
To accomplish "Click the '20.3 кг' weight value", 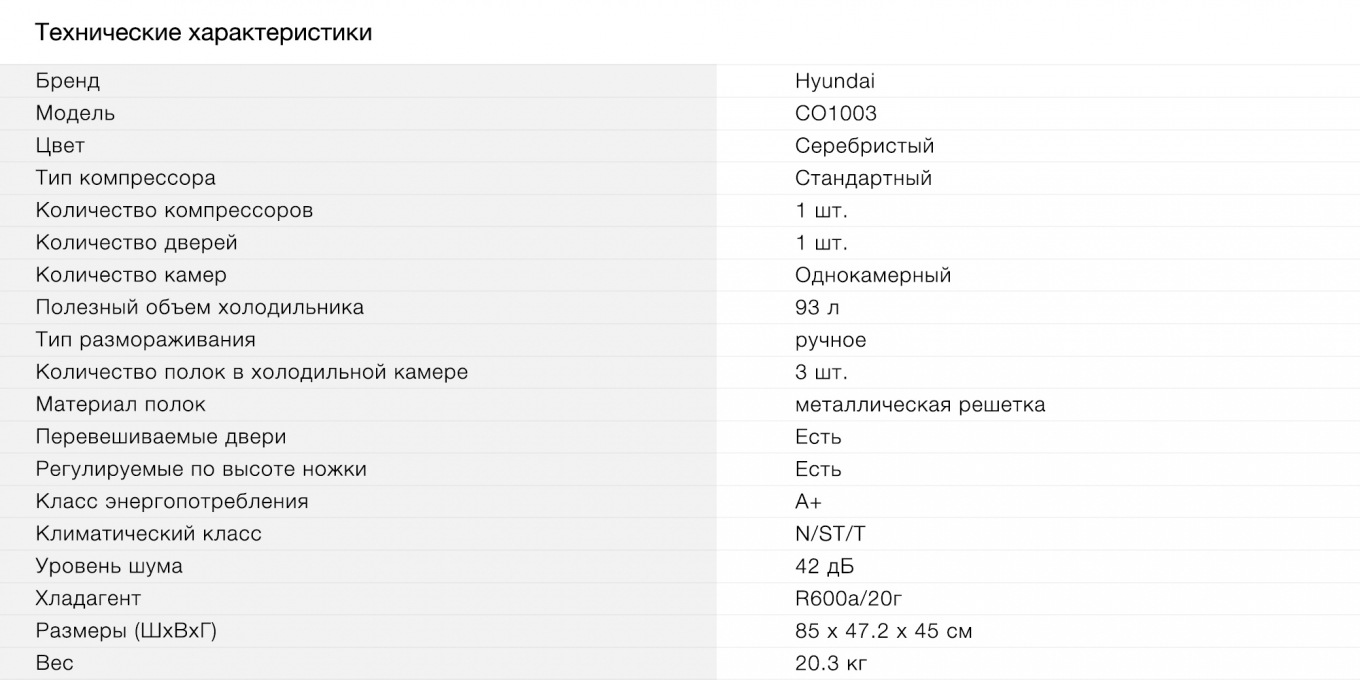I will (x=831, y=663).
